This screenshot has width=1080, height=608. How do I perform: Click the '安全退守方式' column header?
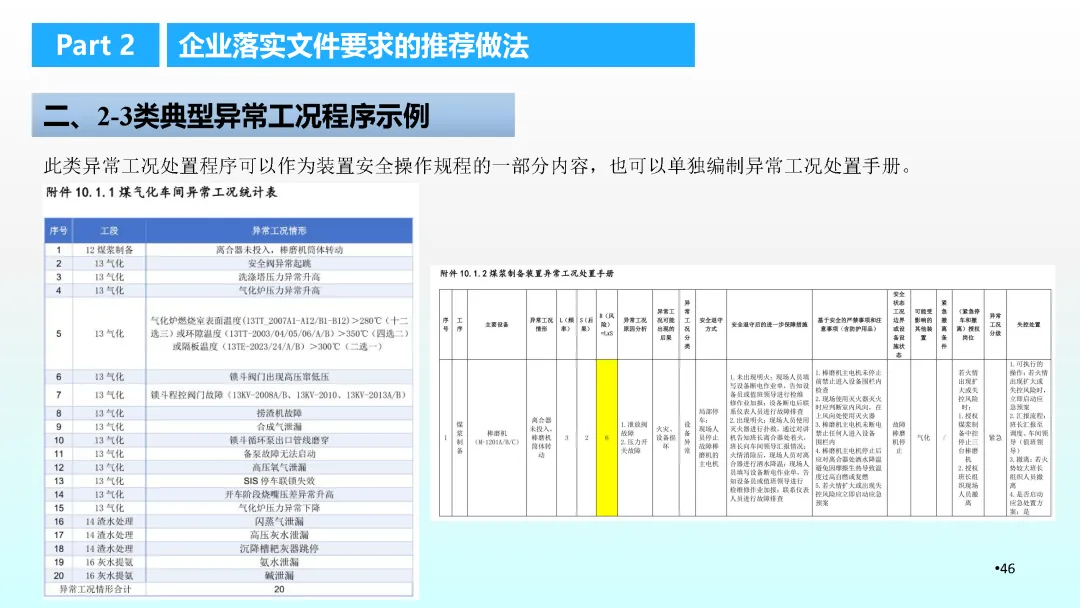click(x=711, y=324)
